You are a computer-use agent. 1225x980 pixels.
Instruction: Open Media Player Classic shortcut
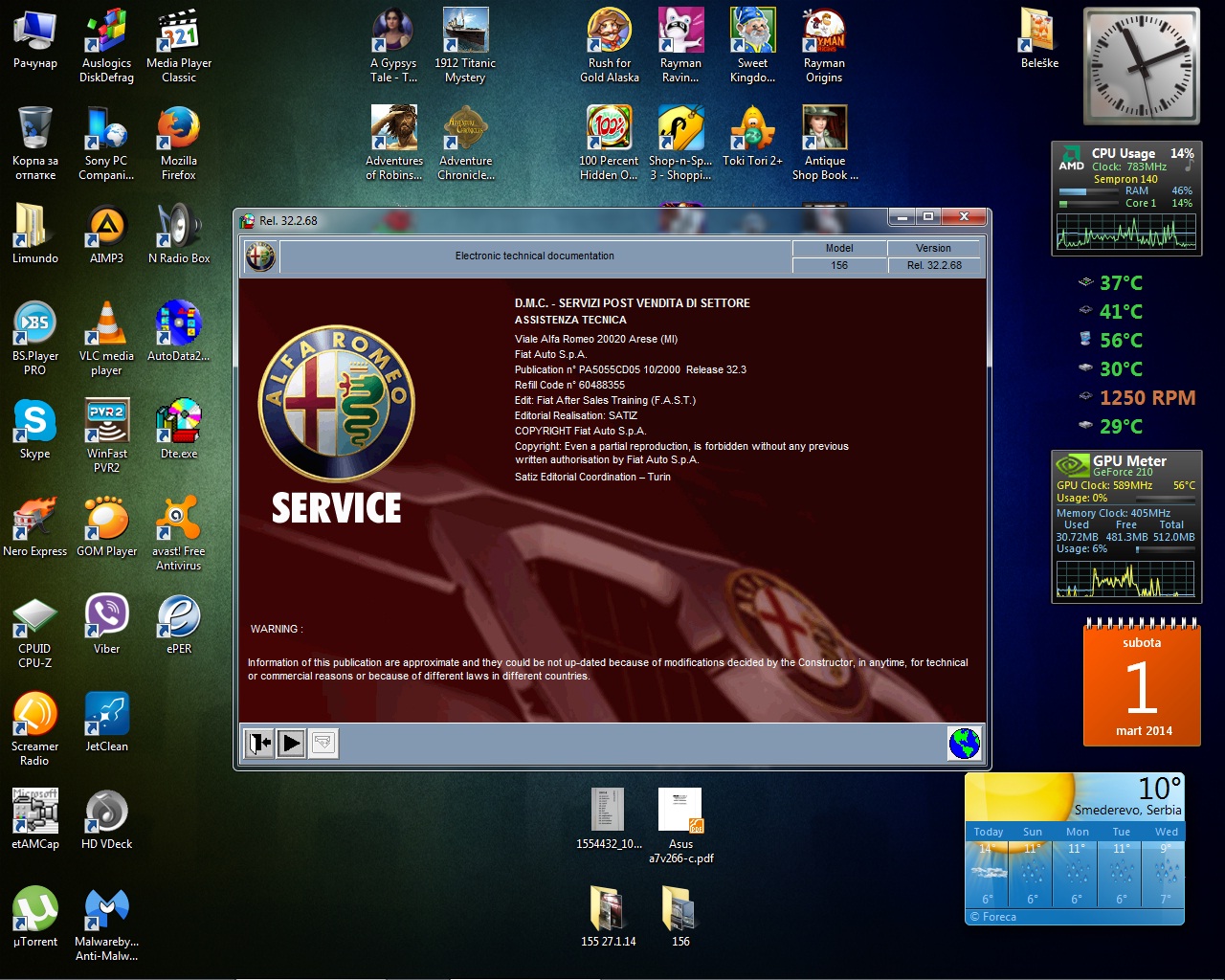coord(179,46)
